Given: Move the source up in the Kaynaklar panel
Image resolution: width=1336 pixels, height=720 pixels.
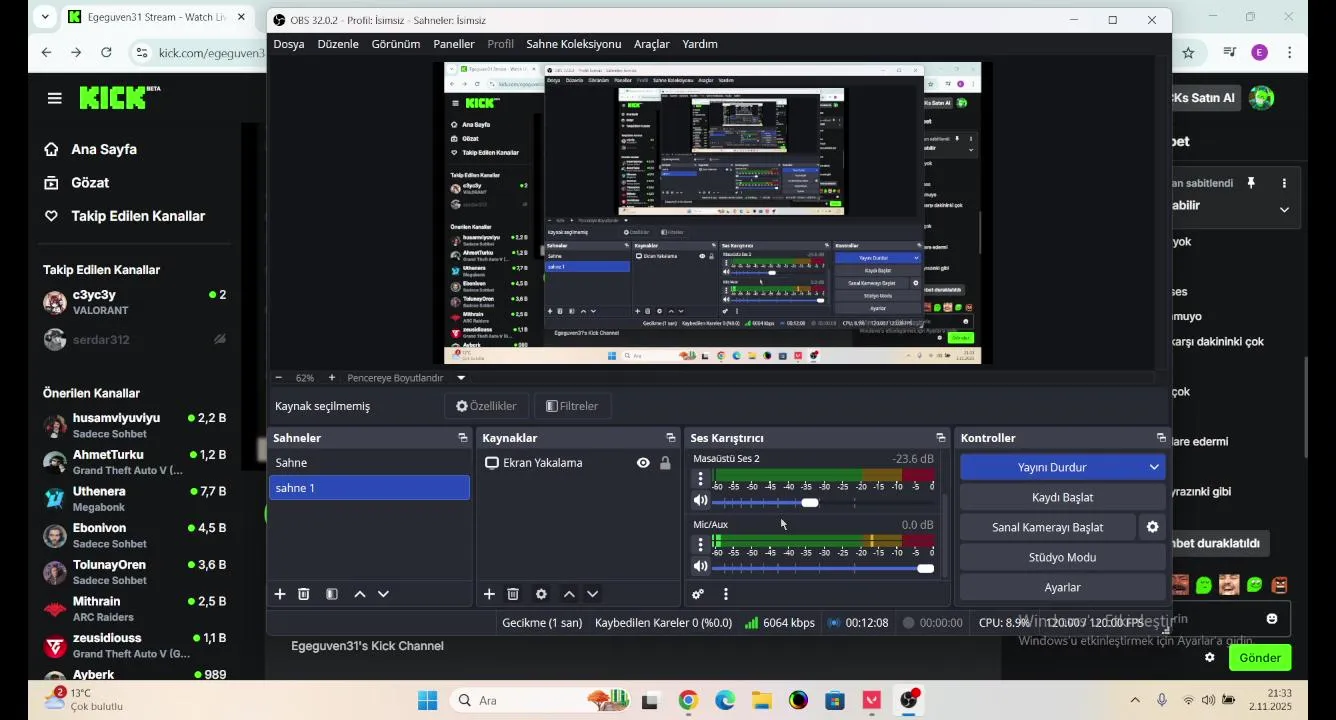Looking at the screenshot, I should [569, 594].
